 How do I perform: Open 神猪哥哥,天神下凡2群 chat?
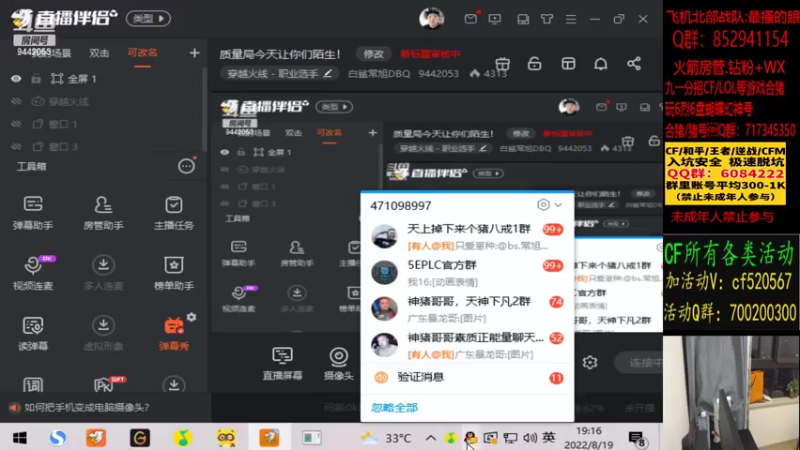[x=467, y=309]
